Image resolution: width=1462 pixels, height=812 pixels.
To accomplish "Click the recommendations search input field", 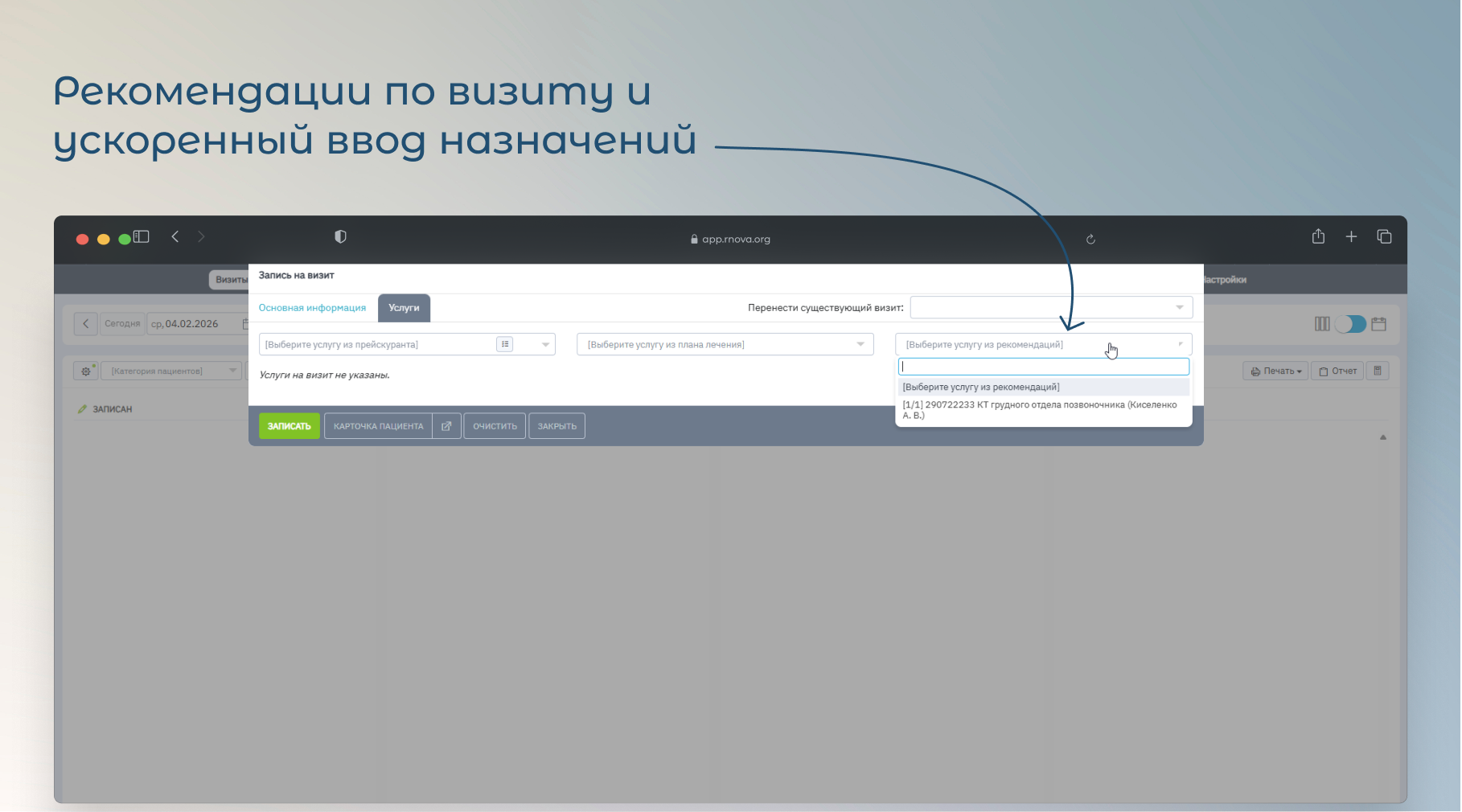I will coord(1043,367).
